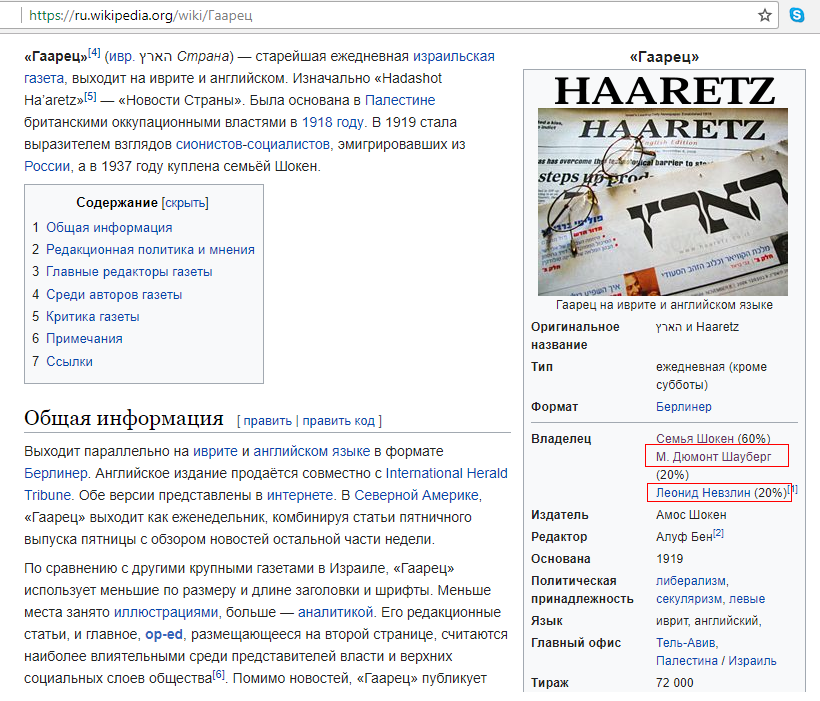This screenshot has width=820, height=701.
Task: Open the секуляризм link
Action: click(x=690, y=599)
